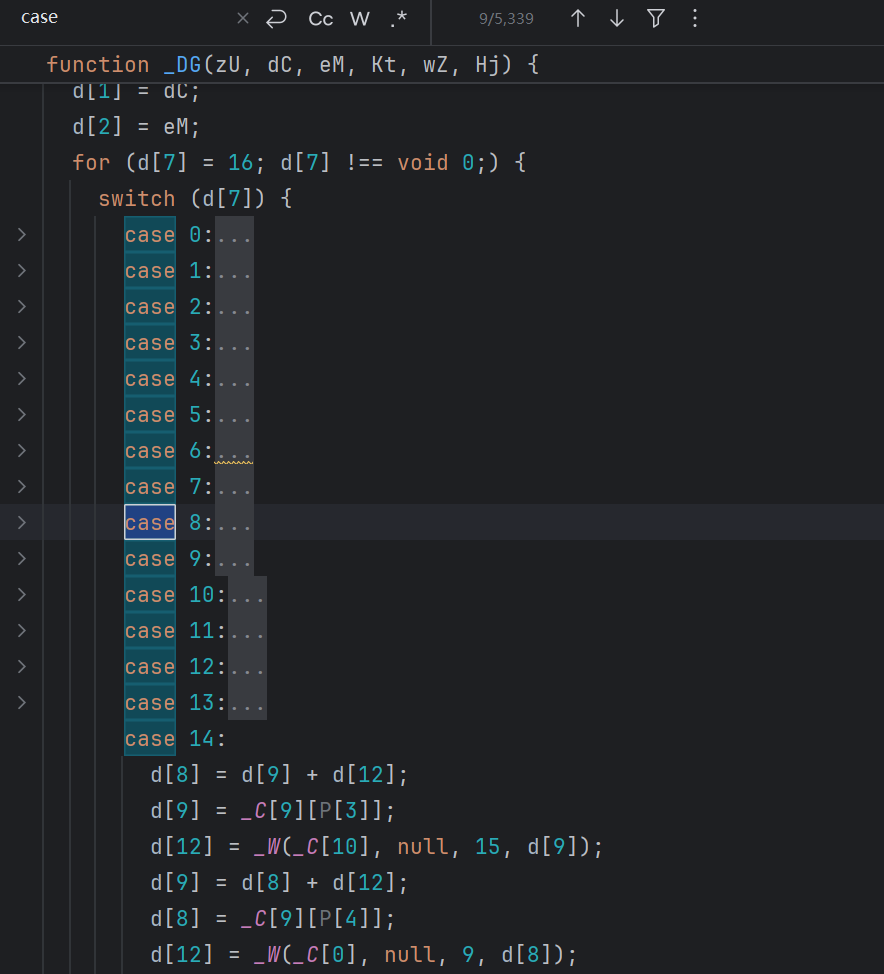Viewport: 884px width, 974px height.
Task: Click the 9/5,339 match counter
Action: (506, 19)
